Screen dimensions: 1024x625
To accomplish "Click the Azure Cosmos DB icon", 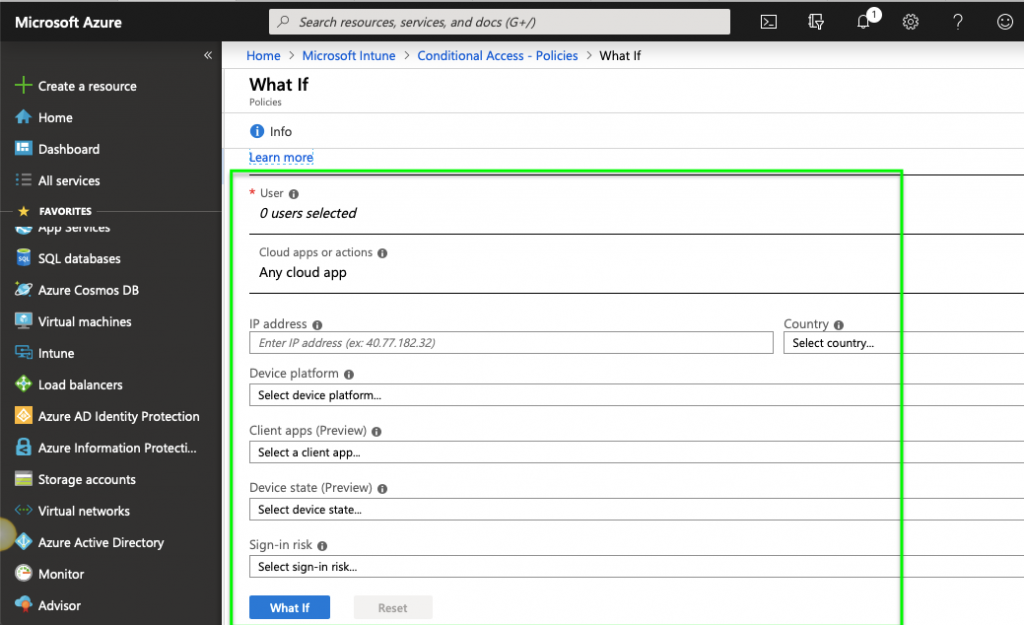I will (x=24, y=289).
